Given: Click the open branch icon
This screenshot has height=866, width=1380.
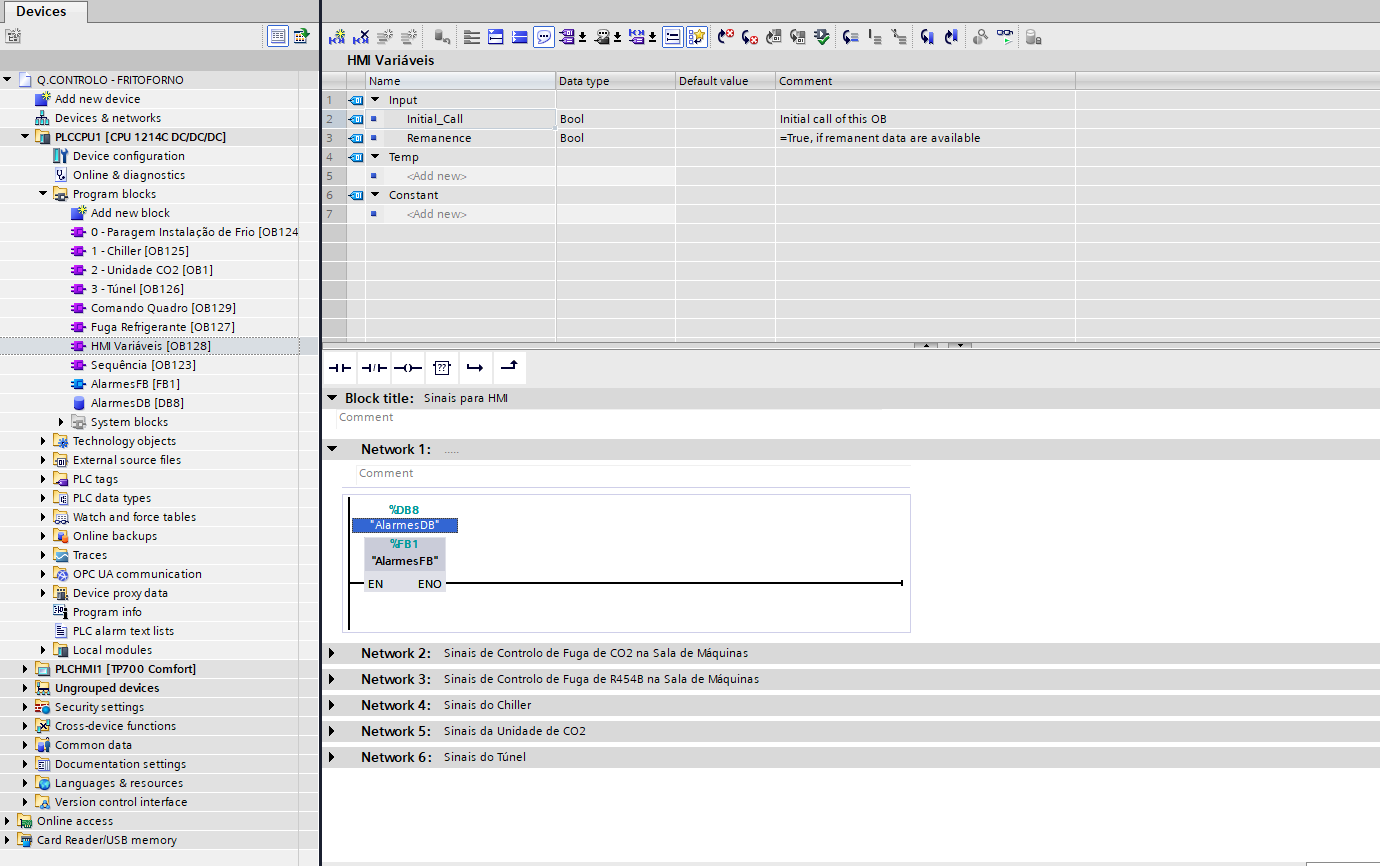Looking at the screenshot, I should pos(475,368).
